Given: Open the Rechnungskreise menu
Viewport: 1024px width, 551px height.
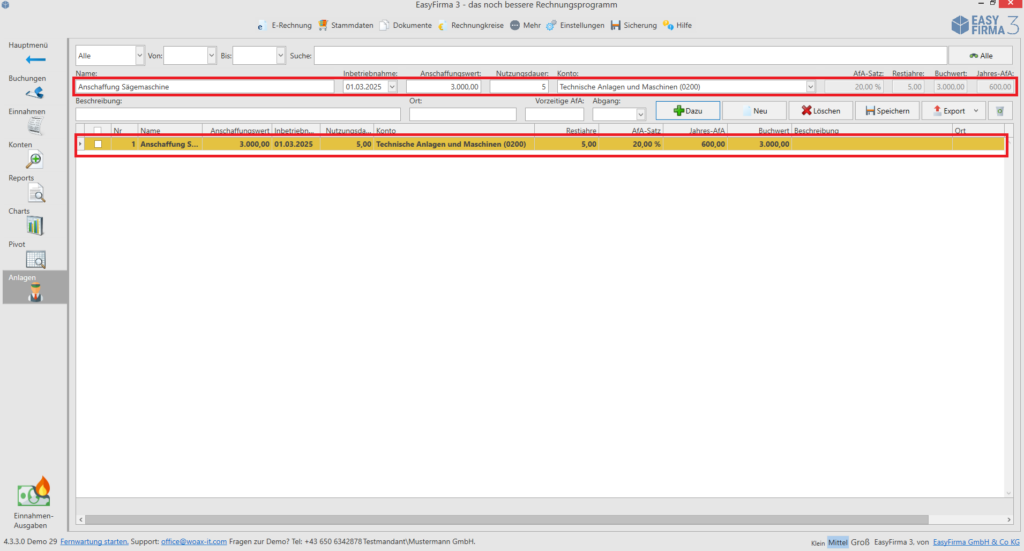Looking at the screenshot, I should (x=477, y=25).
